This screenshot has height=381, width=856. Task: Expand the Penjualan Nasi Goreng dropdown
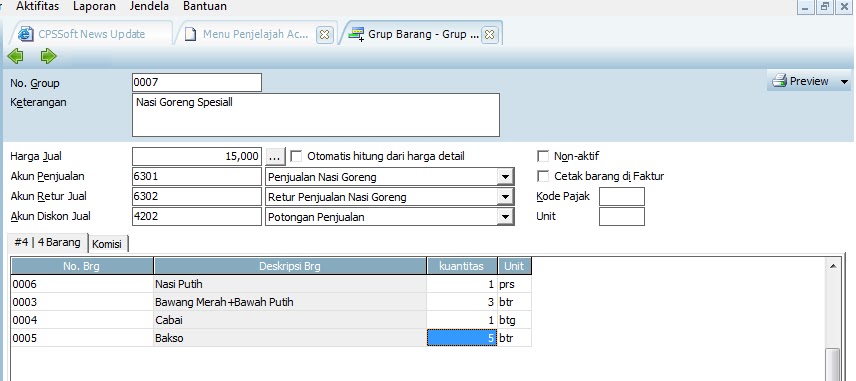(x=506, y=177)
